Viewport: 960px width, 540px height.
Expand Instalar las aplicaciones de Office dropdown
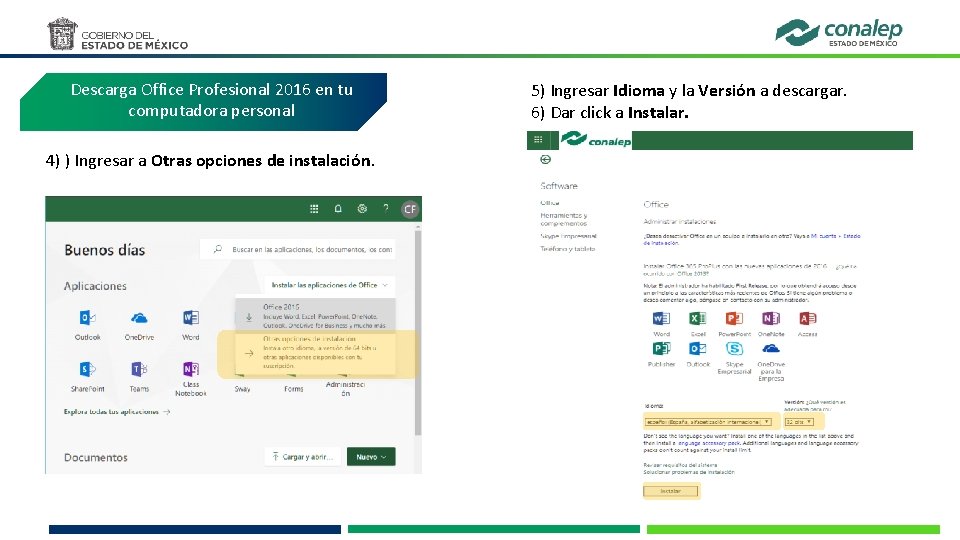pos(329,285)
